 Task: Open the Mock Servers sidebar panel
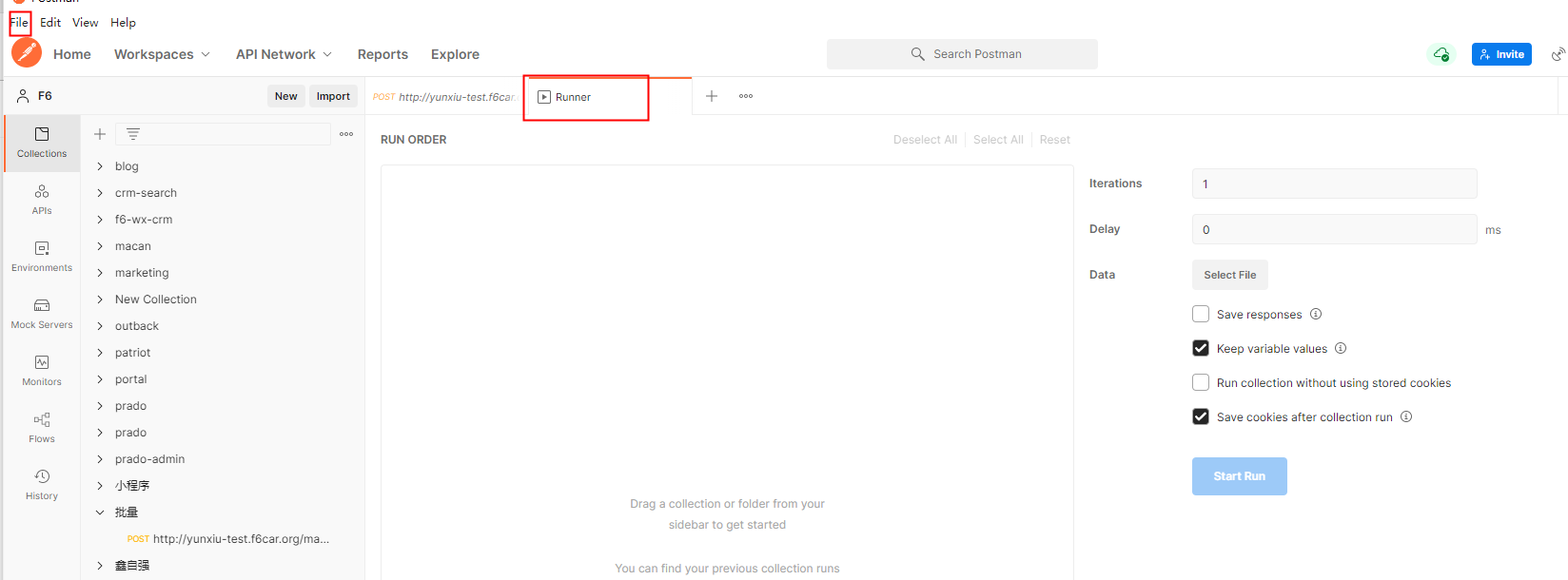(x=42, y=314)
